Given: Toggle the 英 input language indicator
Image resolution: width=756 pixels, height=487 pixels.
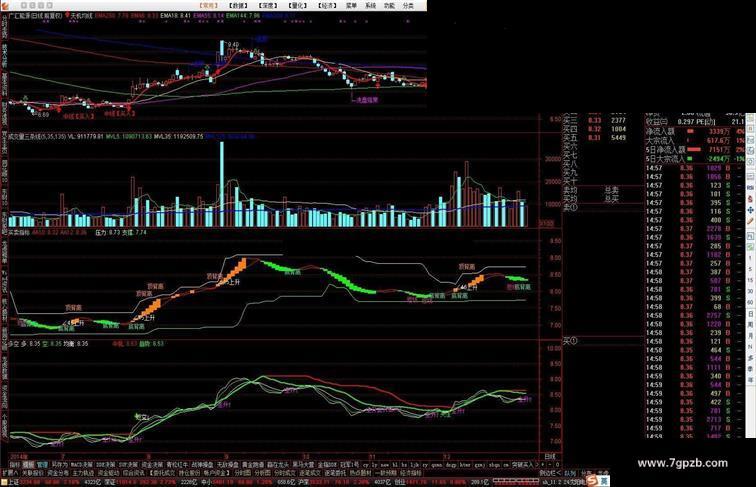Looking at the screenshot, I should pyautogui.click(x=604, y=481).
